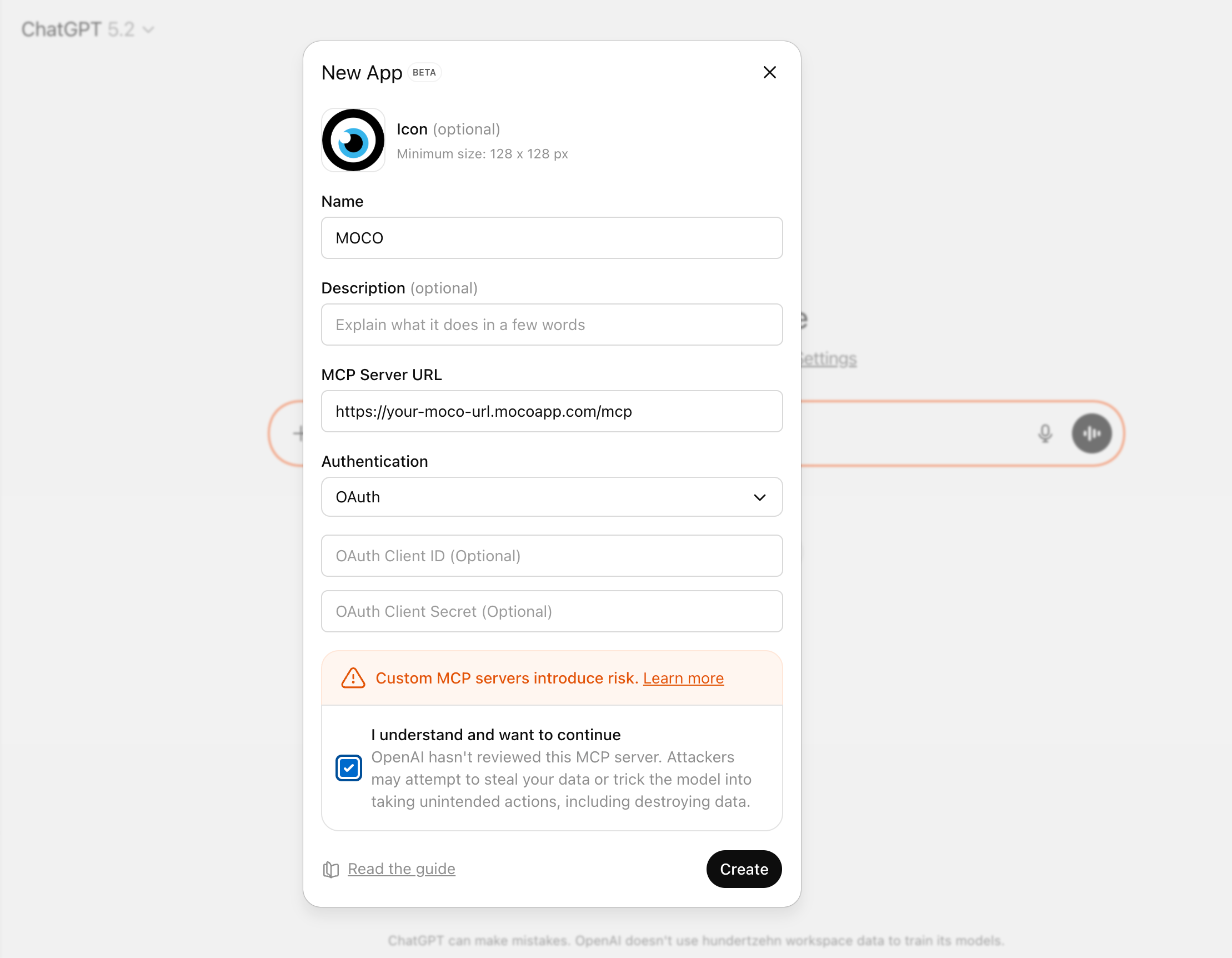The image size is (1232, 958).
Task: Click the MOCO eye app icon thumbnail
Action: point(353,140)
